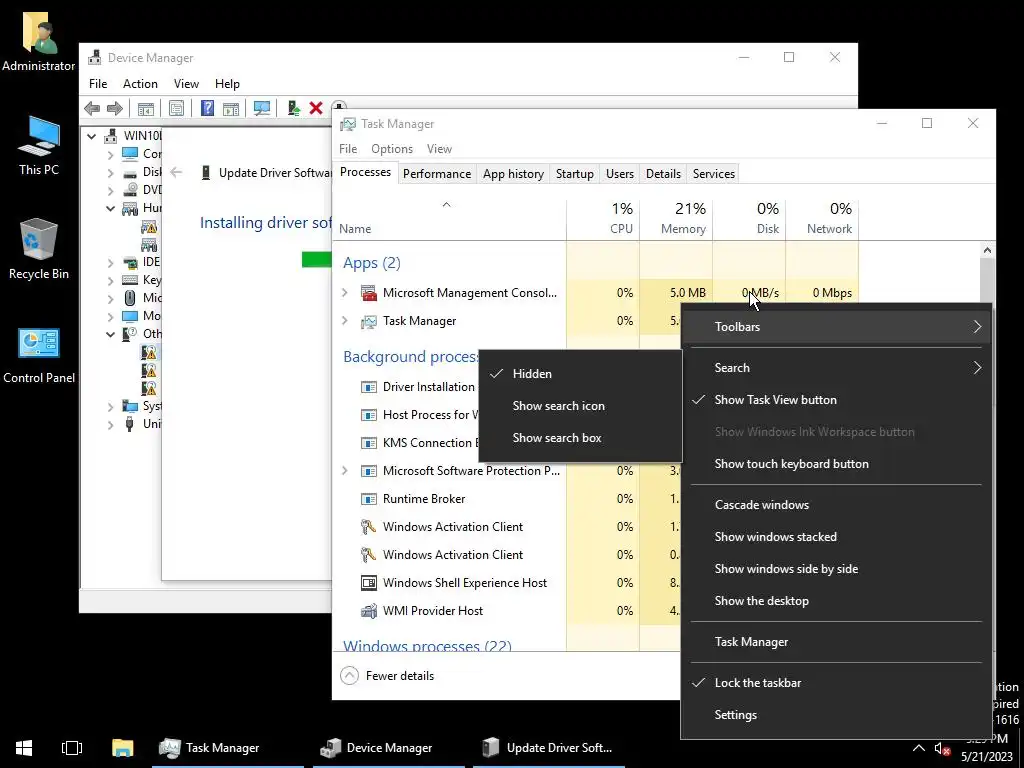Expand Microsoft Management Console process row

click(345, 293)
